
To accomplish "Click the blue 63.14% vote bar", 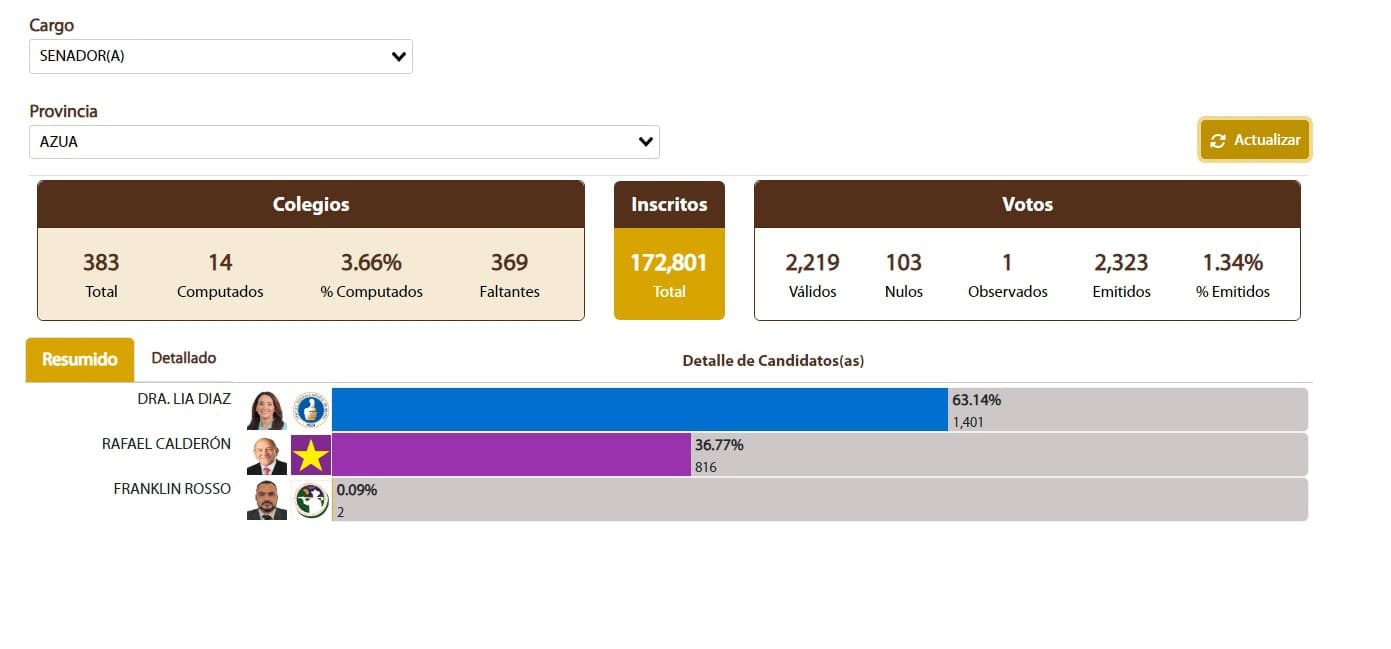I will tap(639, 410).
